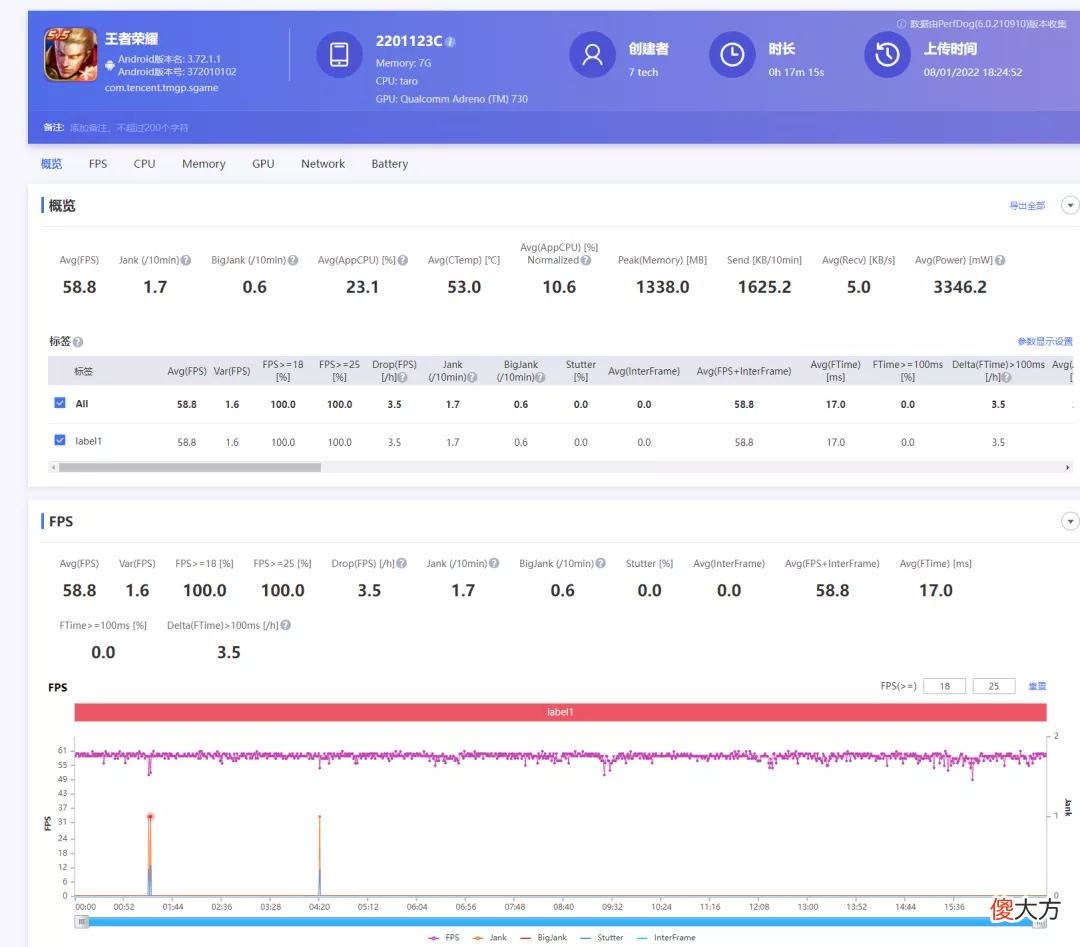1080x947 pixels.
Task: Click the help icon next to Delta(FTime)>100ms [/h] in FPS section
Action: click(x=286, y=625)
